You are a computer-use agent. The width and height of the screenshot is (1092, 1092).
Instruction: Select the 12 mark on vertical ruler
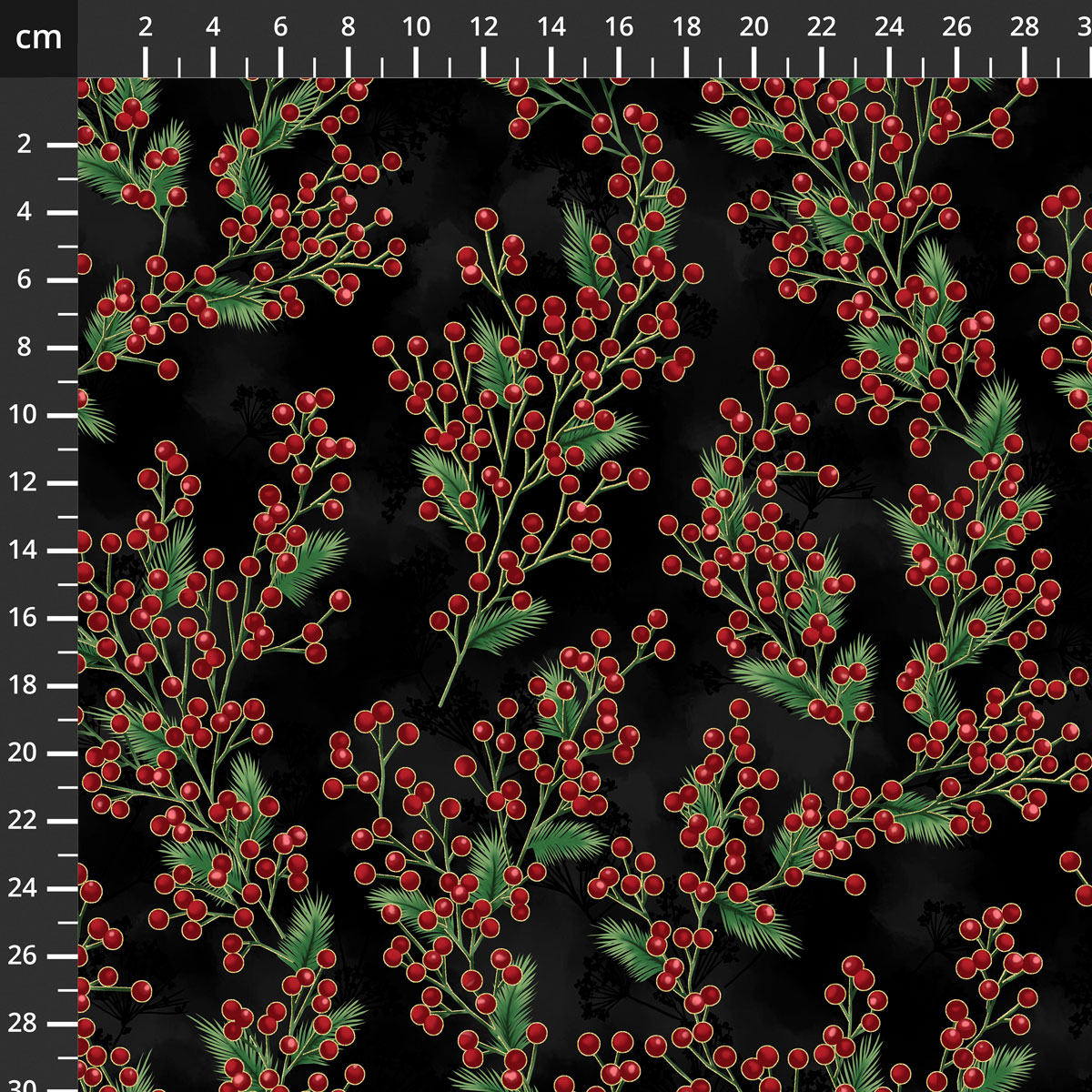(x=24, y=482)
